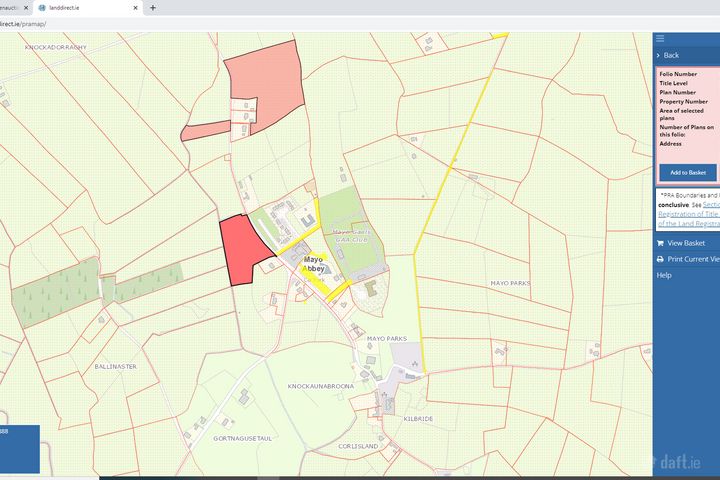The width and height of the screenshot is (720, 480).
Task: Click the Back chevron arrow
Action: (x=659, y=55)
